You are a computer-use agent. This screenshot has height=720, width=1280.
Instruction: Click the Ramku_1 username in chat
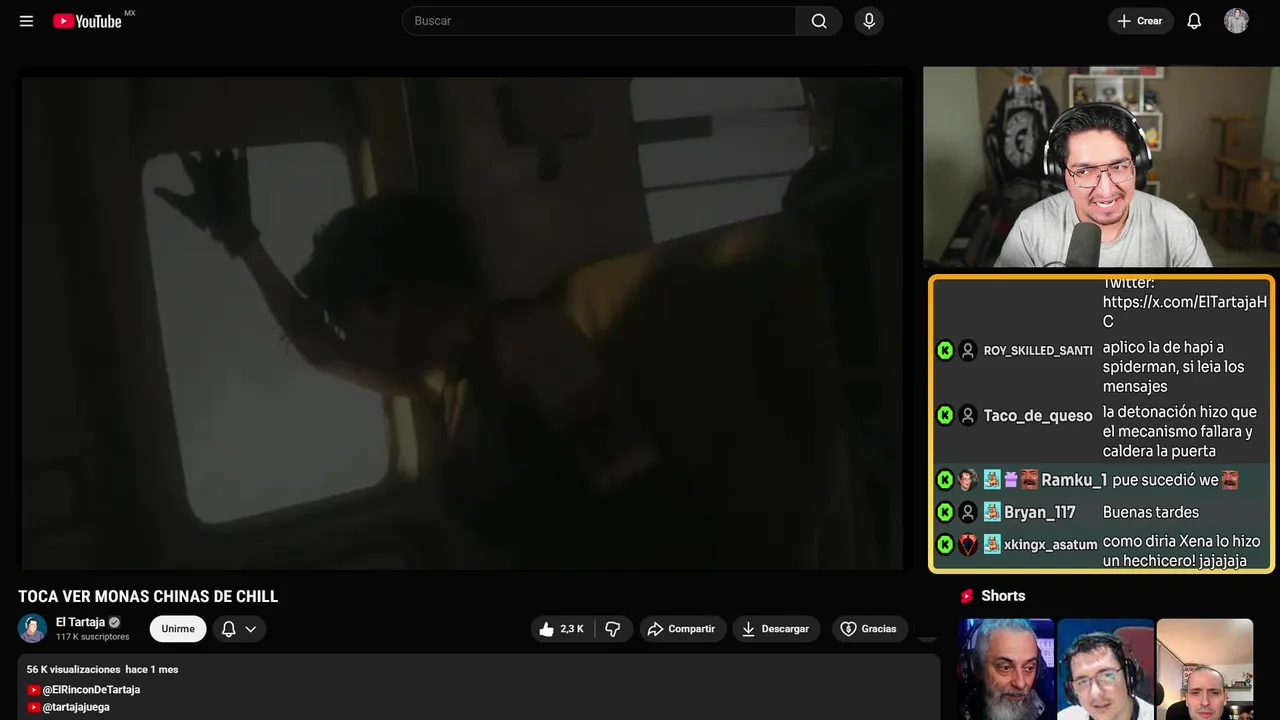[x=1074, y=480]
